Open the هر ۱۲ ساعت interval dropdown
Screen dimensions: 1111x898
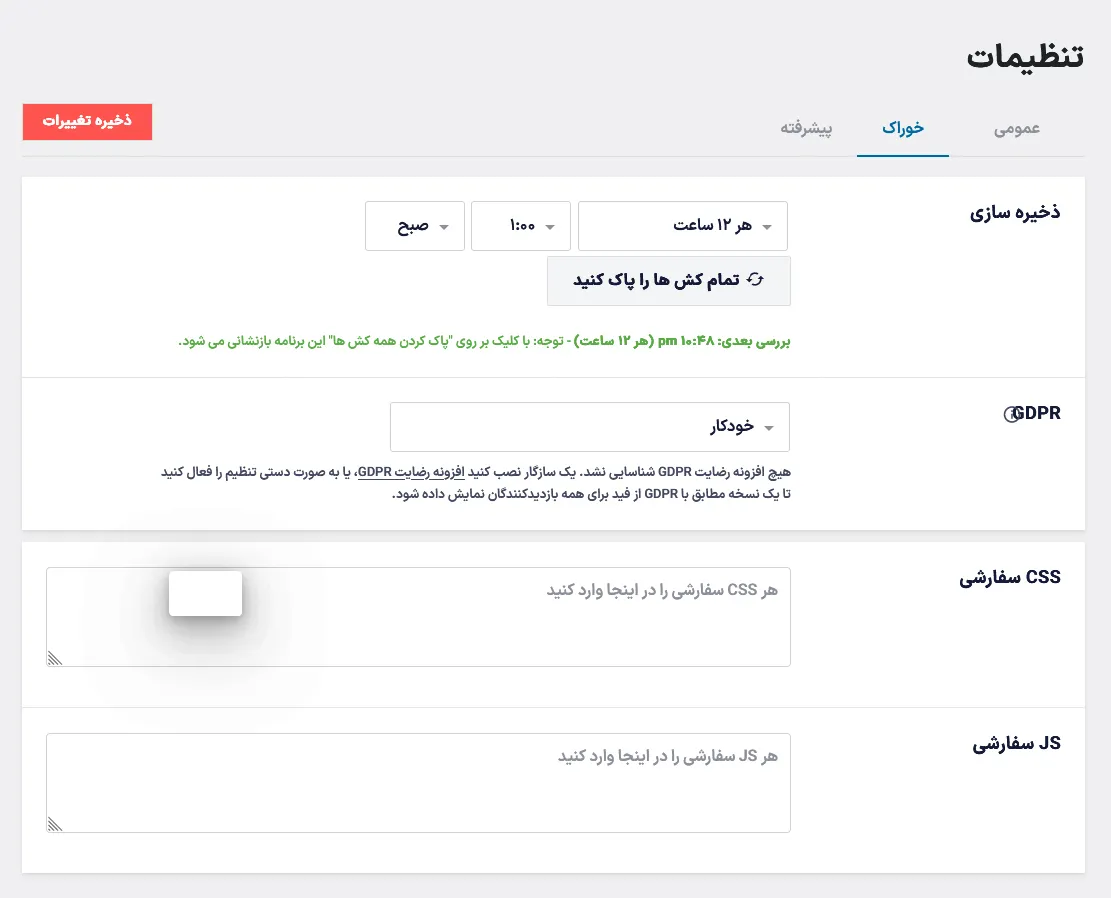tap(682, 226)
